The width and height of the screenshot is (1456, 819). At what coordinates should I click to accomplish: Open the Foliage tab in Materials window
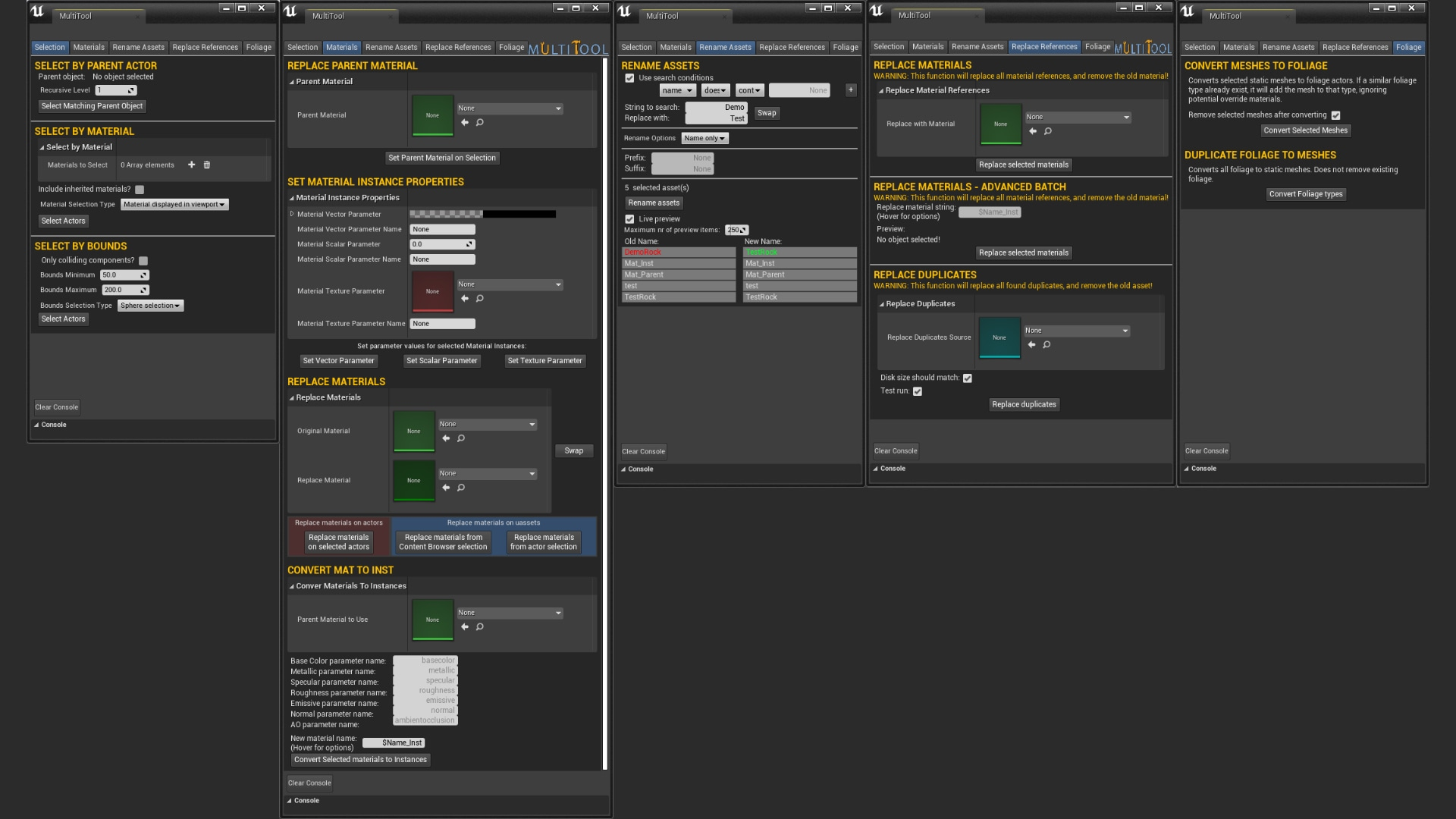pos(511,47)
